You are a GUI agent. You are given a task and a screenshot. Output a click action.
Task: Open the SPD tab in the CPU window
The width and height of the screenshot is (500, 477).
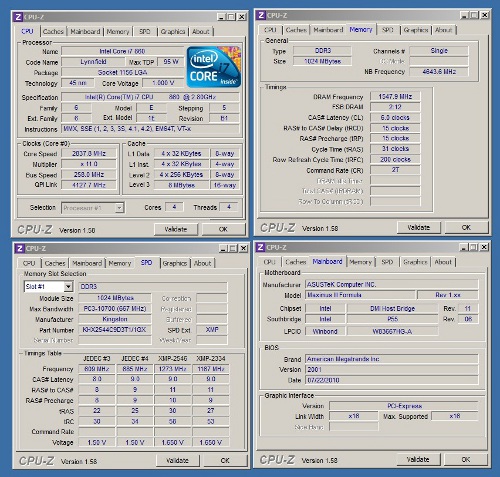pos(145,32)
